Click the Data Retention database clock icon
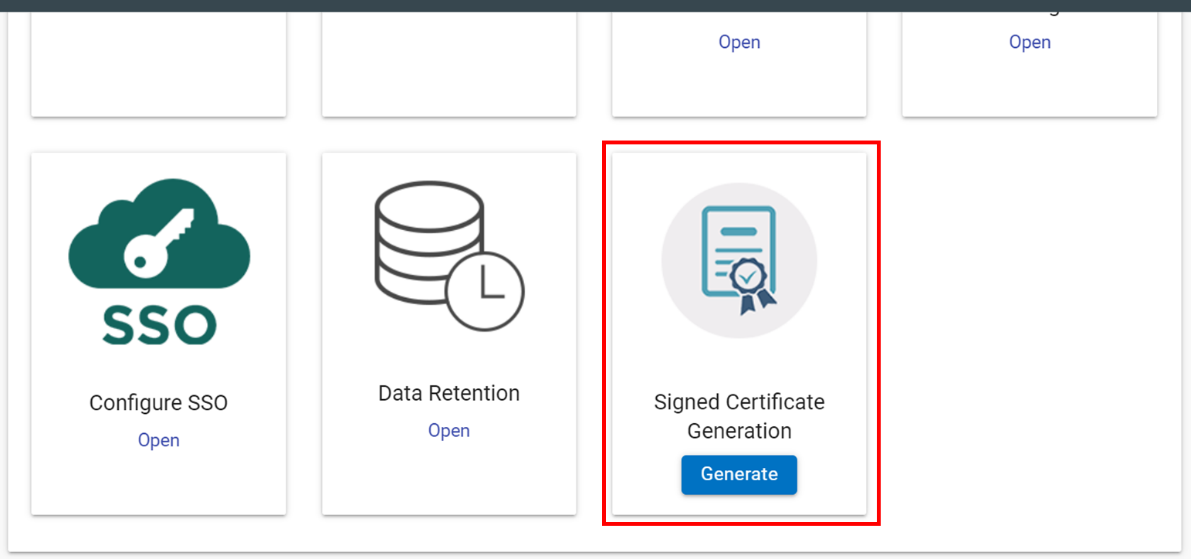Viewport: 1191px width, 559px height. [x=449, y=255]
